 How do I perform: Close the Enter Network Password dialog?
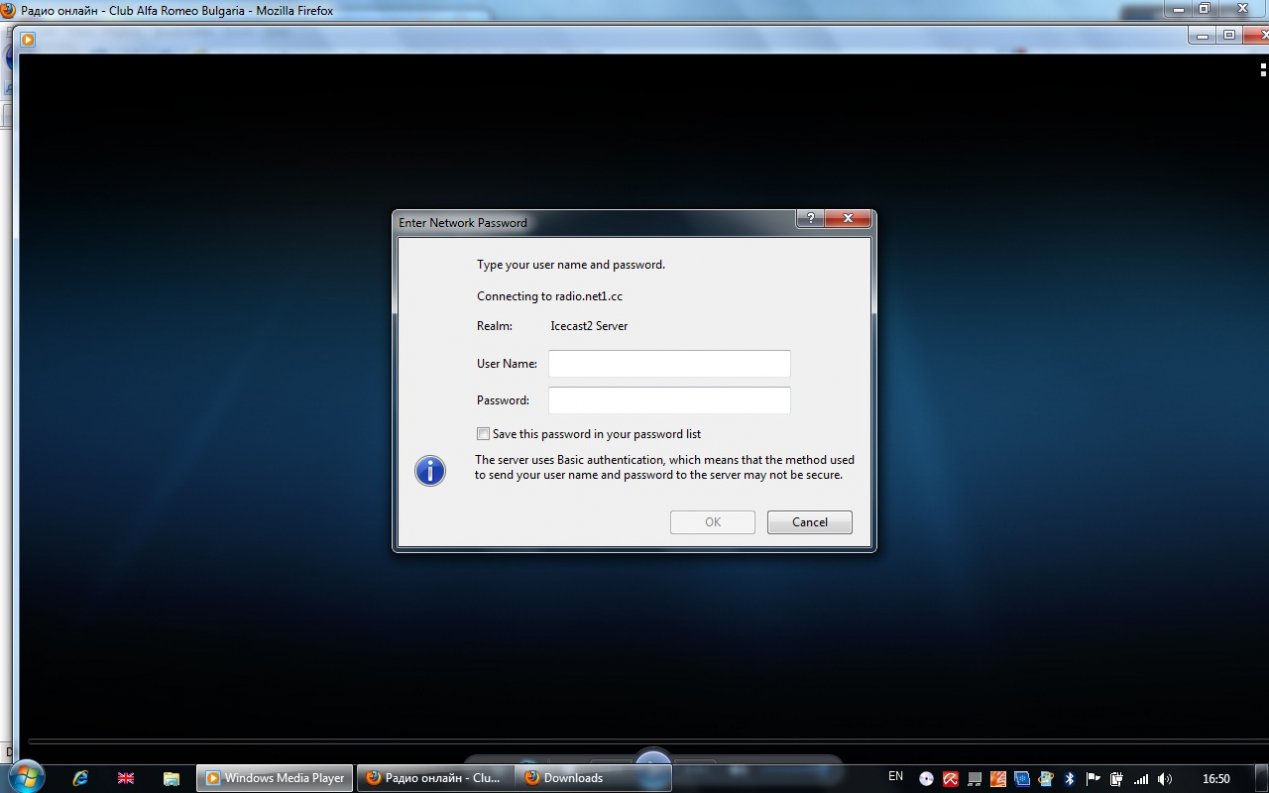[848, 219]
